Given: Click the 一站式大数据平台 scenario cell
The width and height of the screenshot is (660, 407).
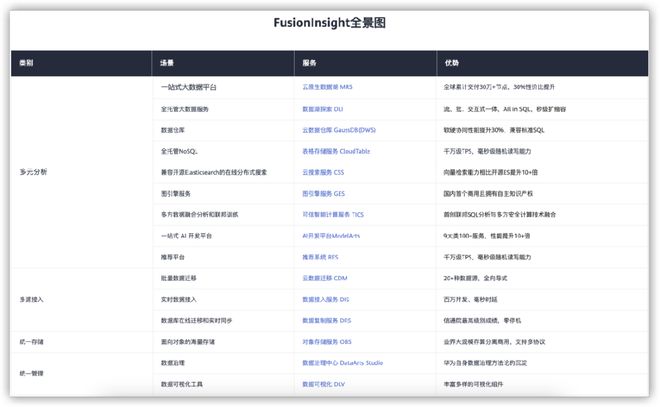Looking at the screenshot, I should point(189,87).
